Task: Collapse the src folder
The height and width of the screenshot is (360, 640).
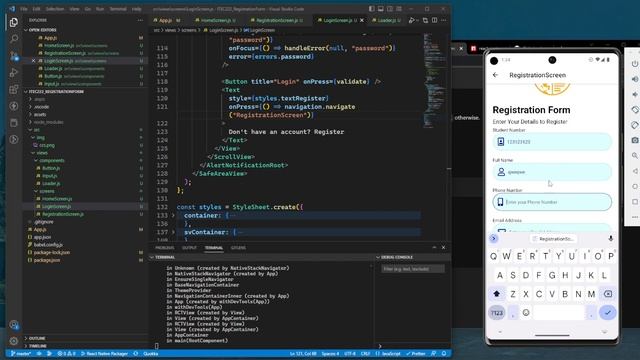Action: [36, 130]
